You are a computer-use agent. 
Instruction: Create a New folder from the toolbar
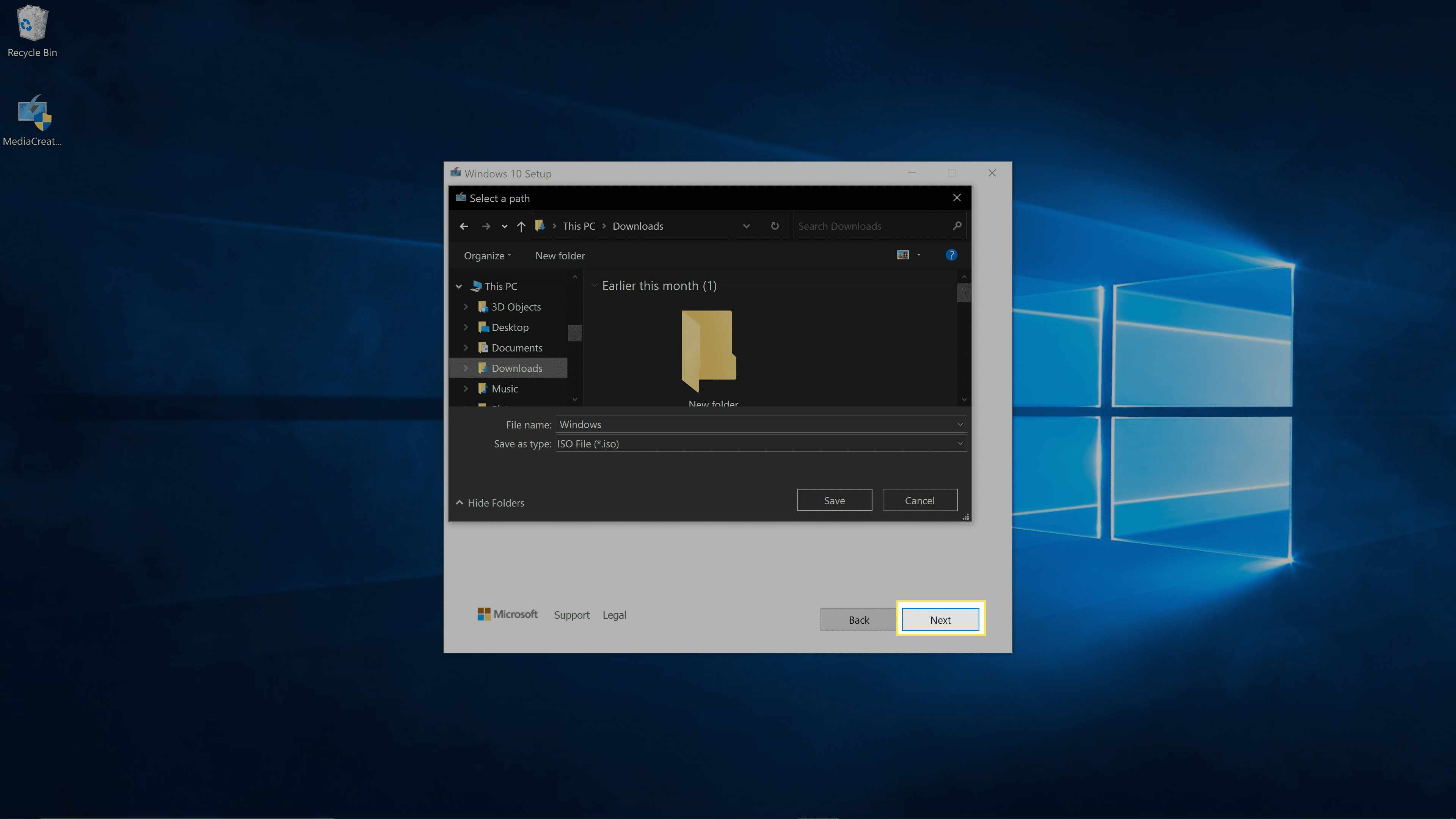[x=560, y=256]
